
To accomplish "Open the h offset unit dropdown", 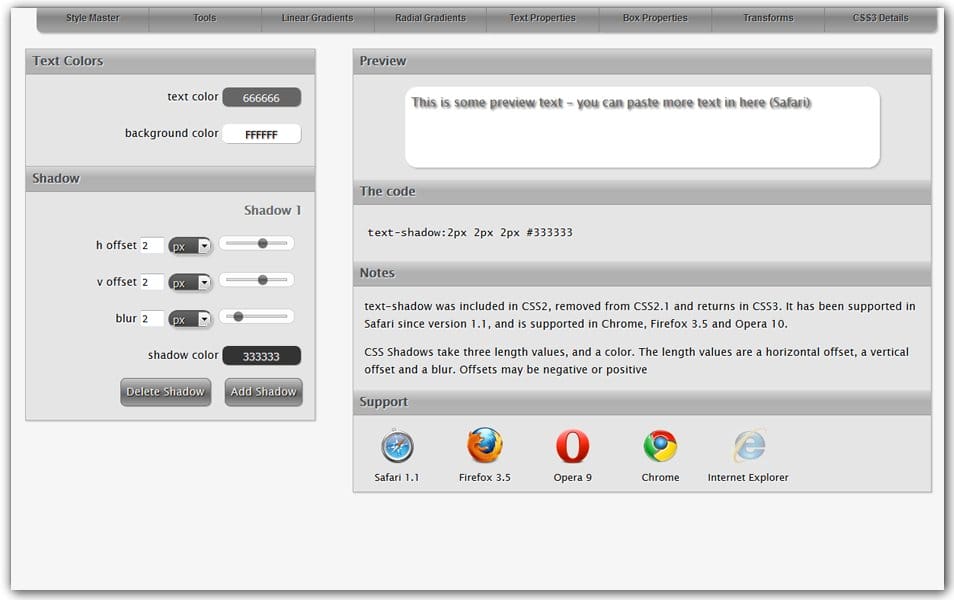I will coord(190,246).
